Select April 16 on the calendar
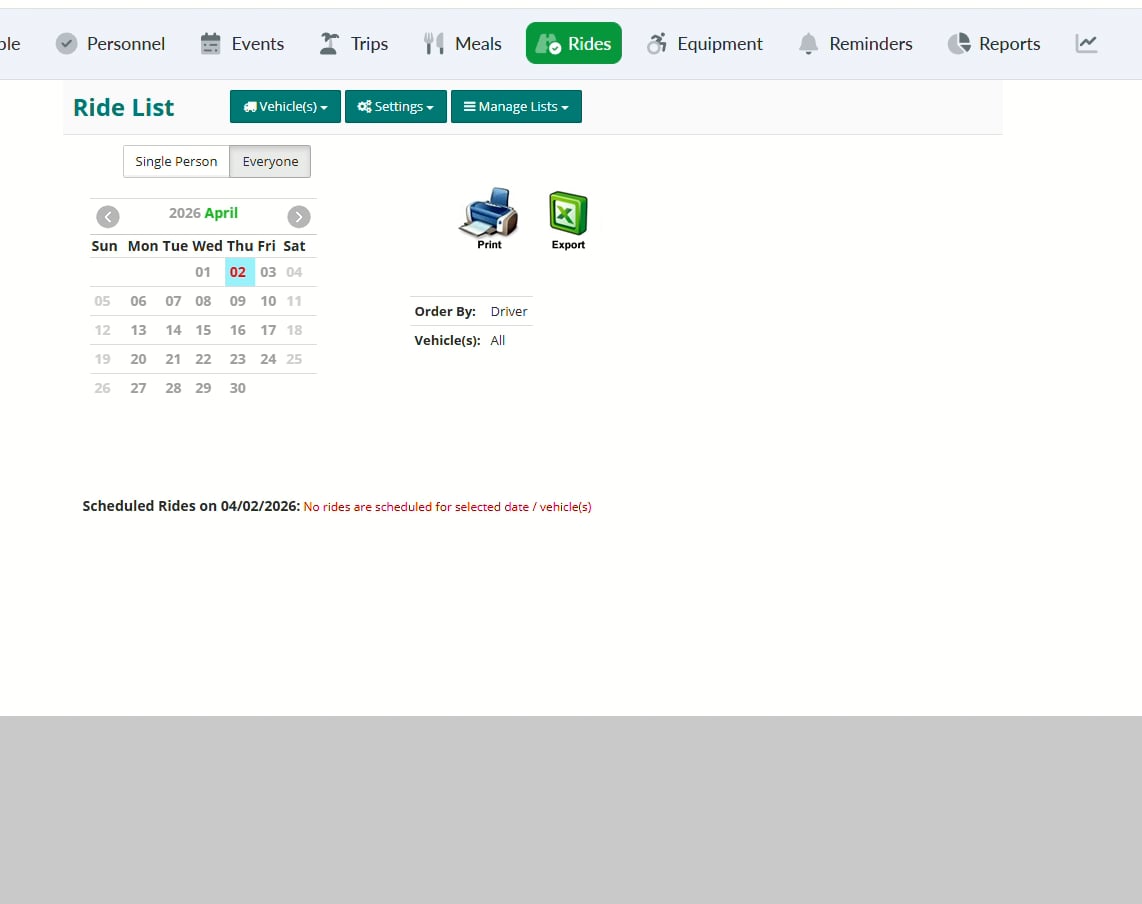 [238, 331]
